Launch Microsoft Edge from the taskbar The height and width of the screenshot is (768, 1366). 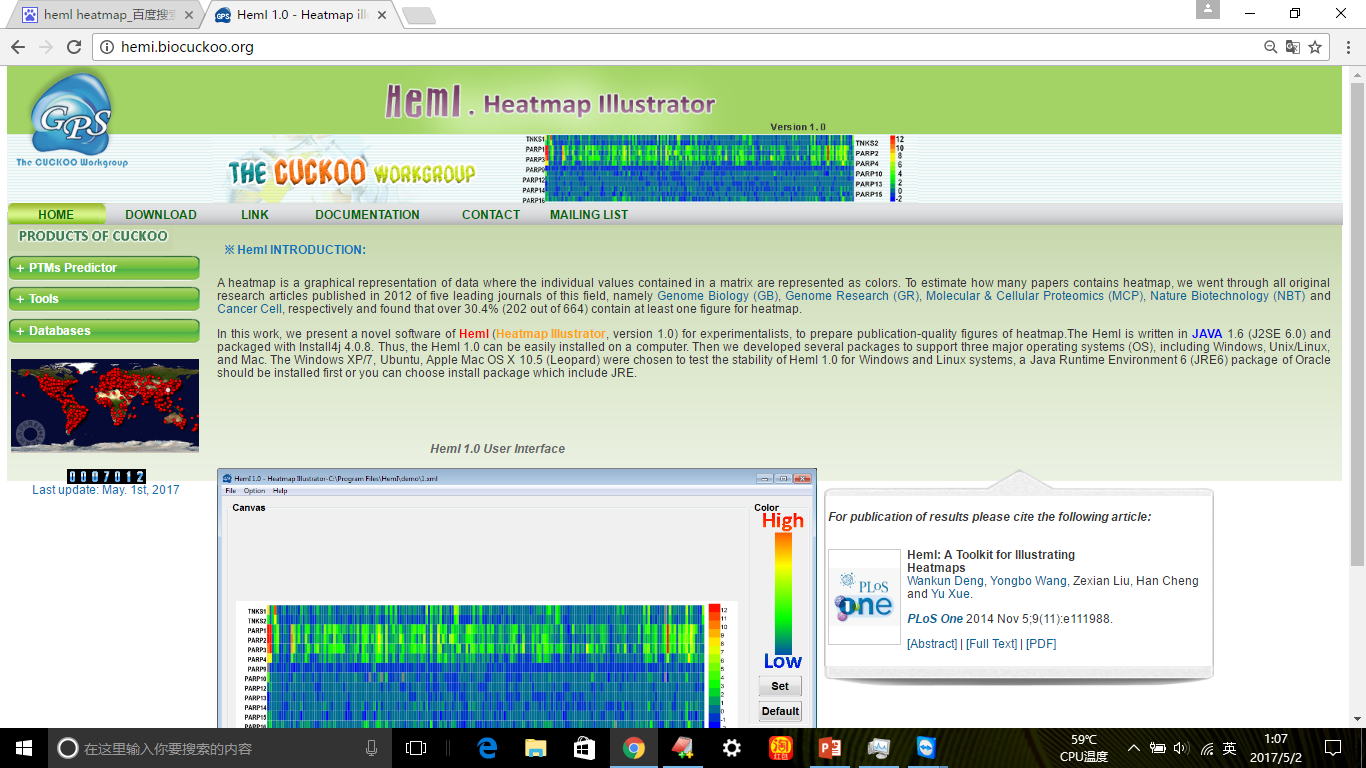(x=488, y=748)
